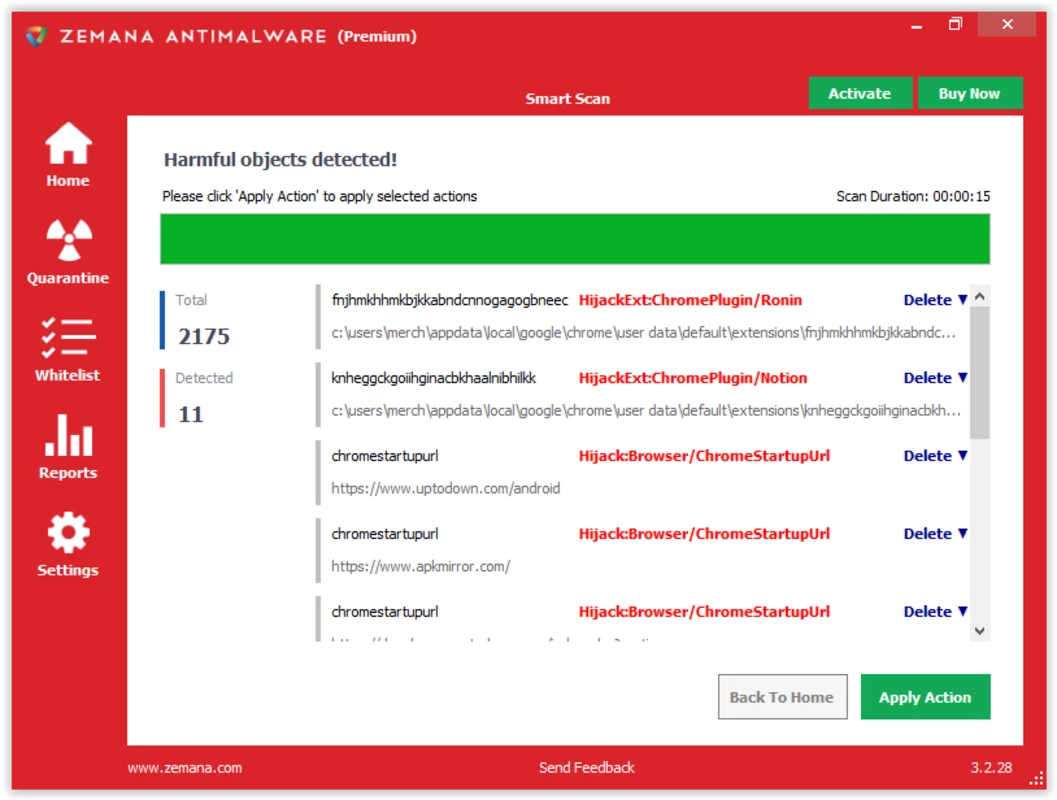
Task: Click the Scan Duration 00:00:15 text
Action: [x=913, y=196]
